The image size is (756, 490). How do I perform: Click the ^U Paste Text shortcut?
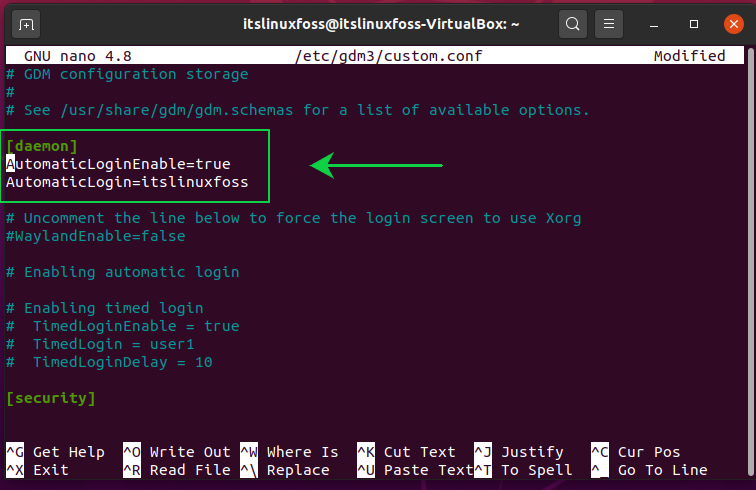415,470
